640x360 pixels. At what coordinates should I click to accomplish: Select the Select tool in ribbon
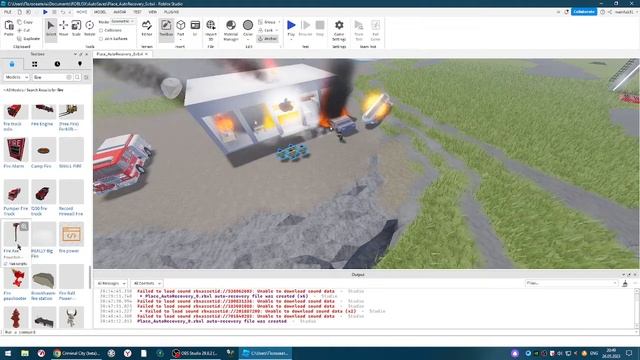point(51,29)
